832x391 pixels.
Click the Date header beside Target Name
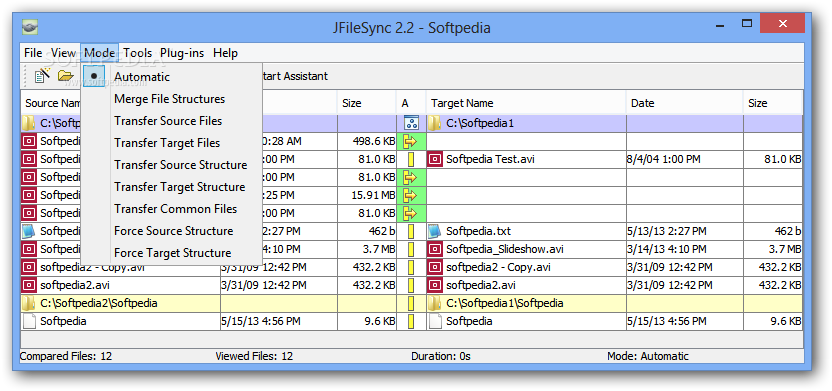click(x=684, y=103)
